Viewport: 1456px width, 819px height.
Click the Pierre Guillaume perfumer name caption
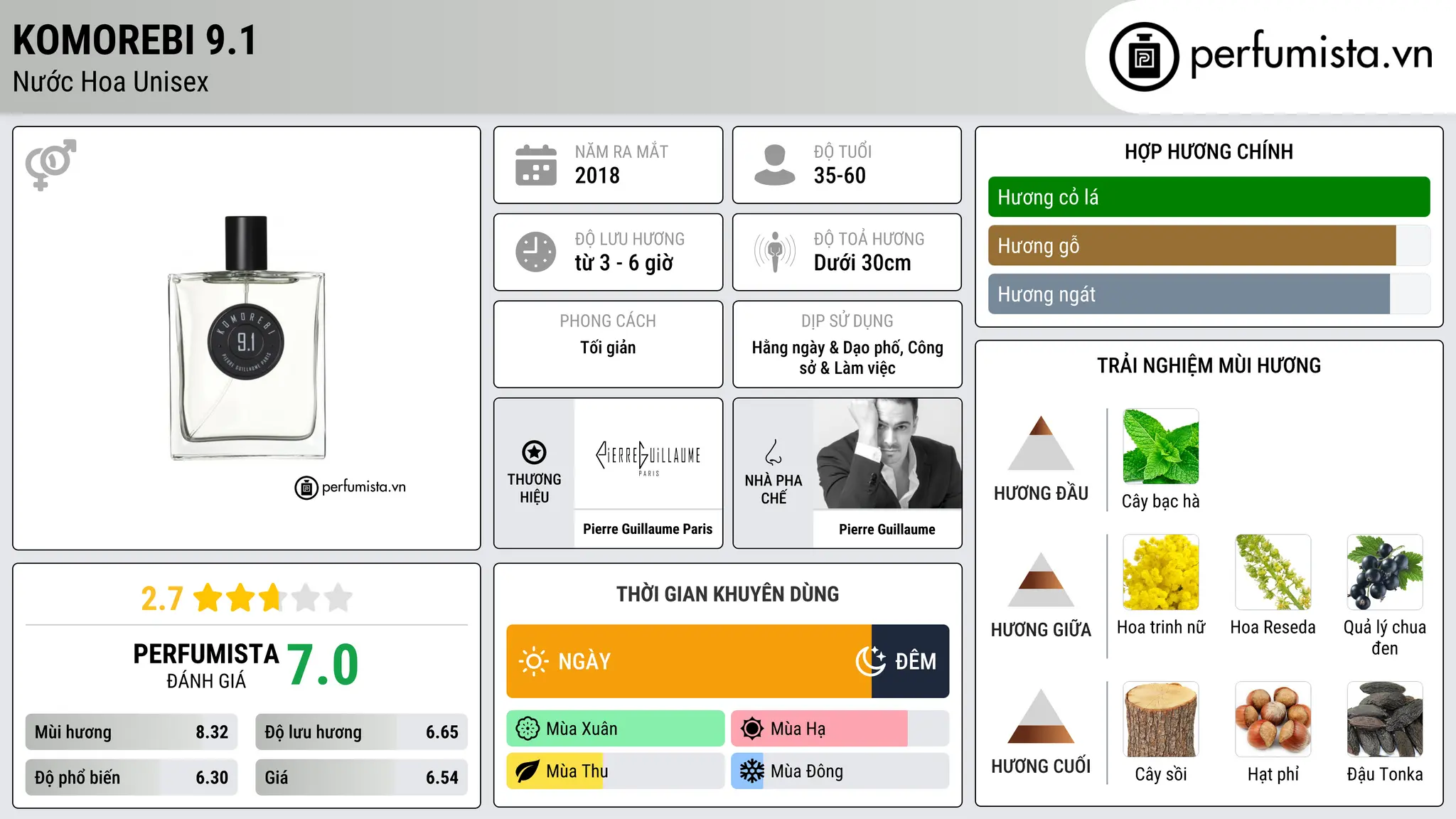pos(887,530)
